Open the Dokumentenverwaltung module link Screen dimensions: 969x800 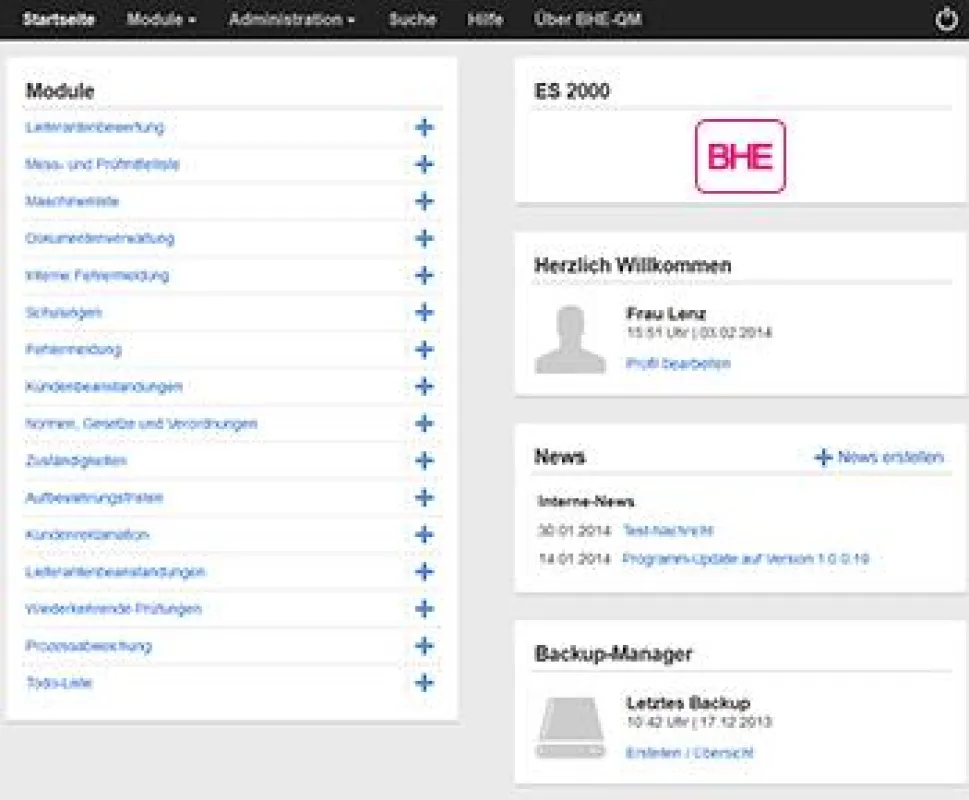99,238
